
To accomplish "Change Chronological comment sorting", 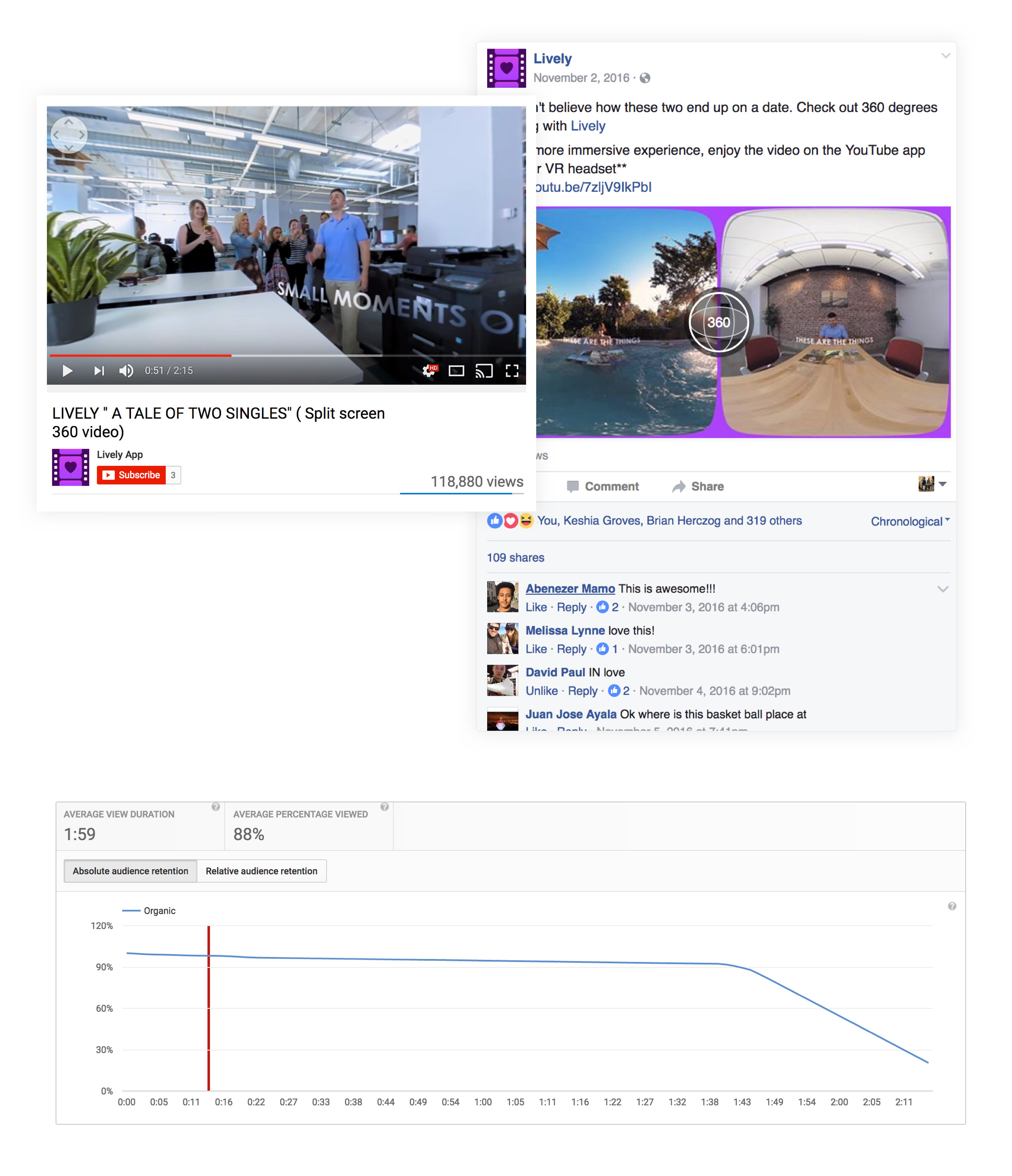I will tap(910, 522).
